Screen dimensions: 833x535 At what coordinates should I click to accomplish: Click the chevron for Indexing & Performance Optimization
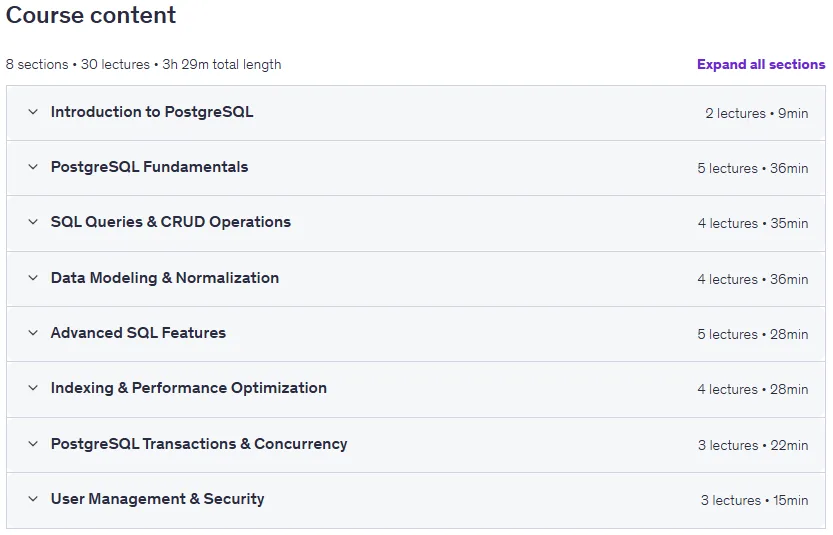(x=33, y=388)
